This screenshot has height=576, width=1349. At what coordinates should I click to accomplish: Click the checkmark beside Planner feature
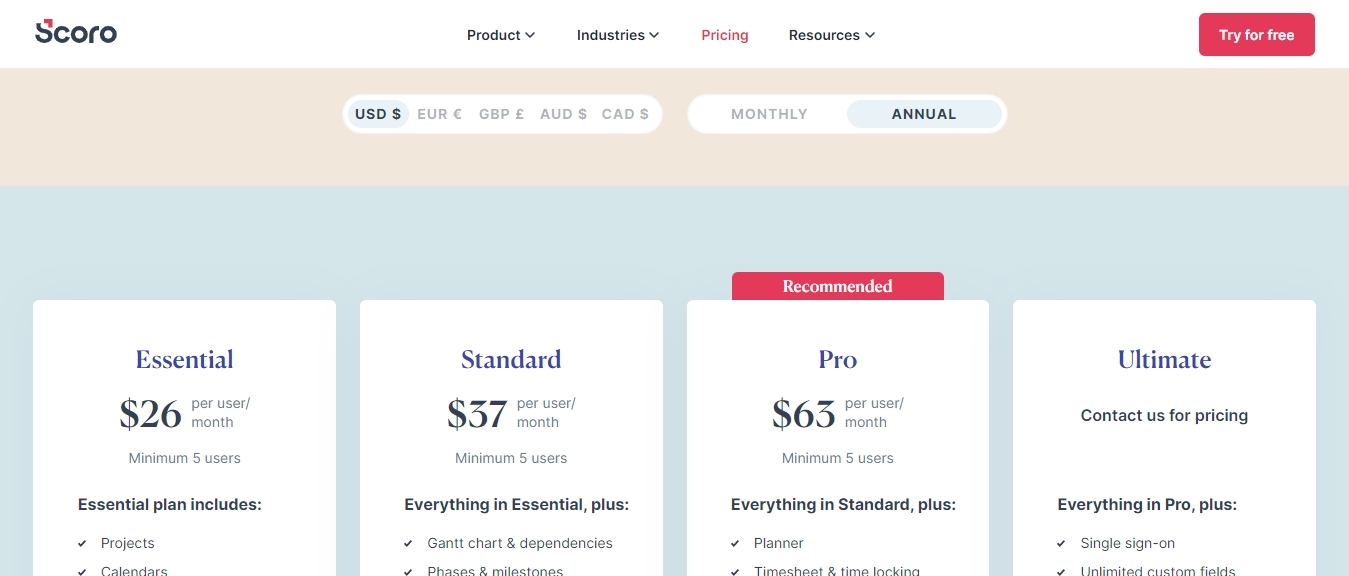coord(735,544)
